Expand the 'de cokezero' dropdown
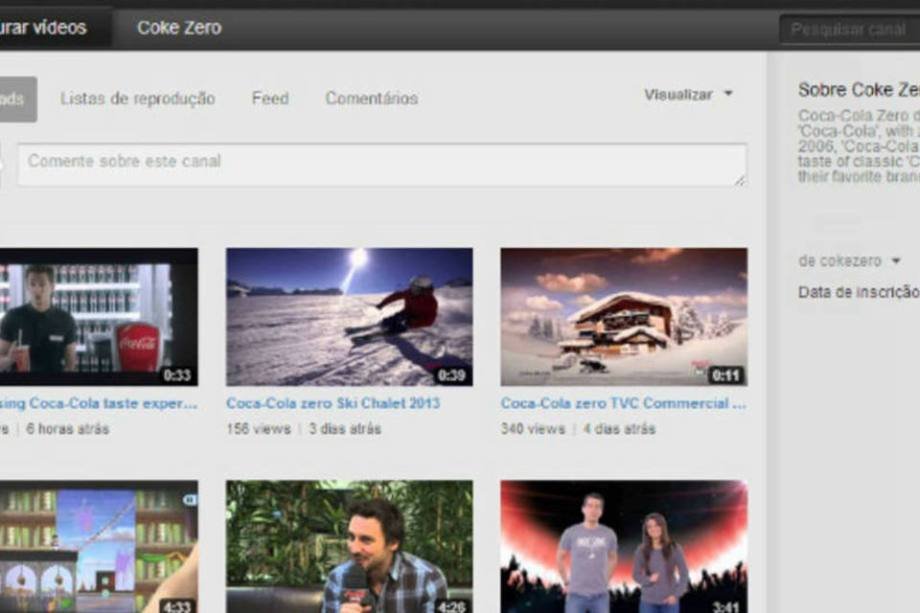This screenshot has width=920, height=613. tap(849, 261)
